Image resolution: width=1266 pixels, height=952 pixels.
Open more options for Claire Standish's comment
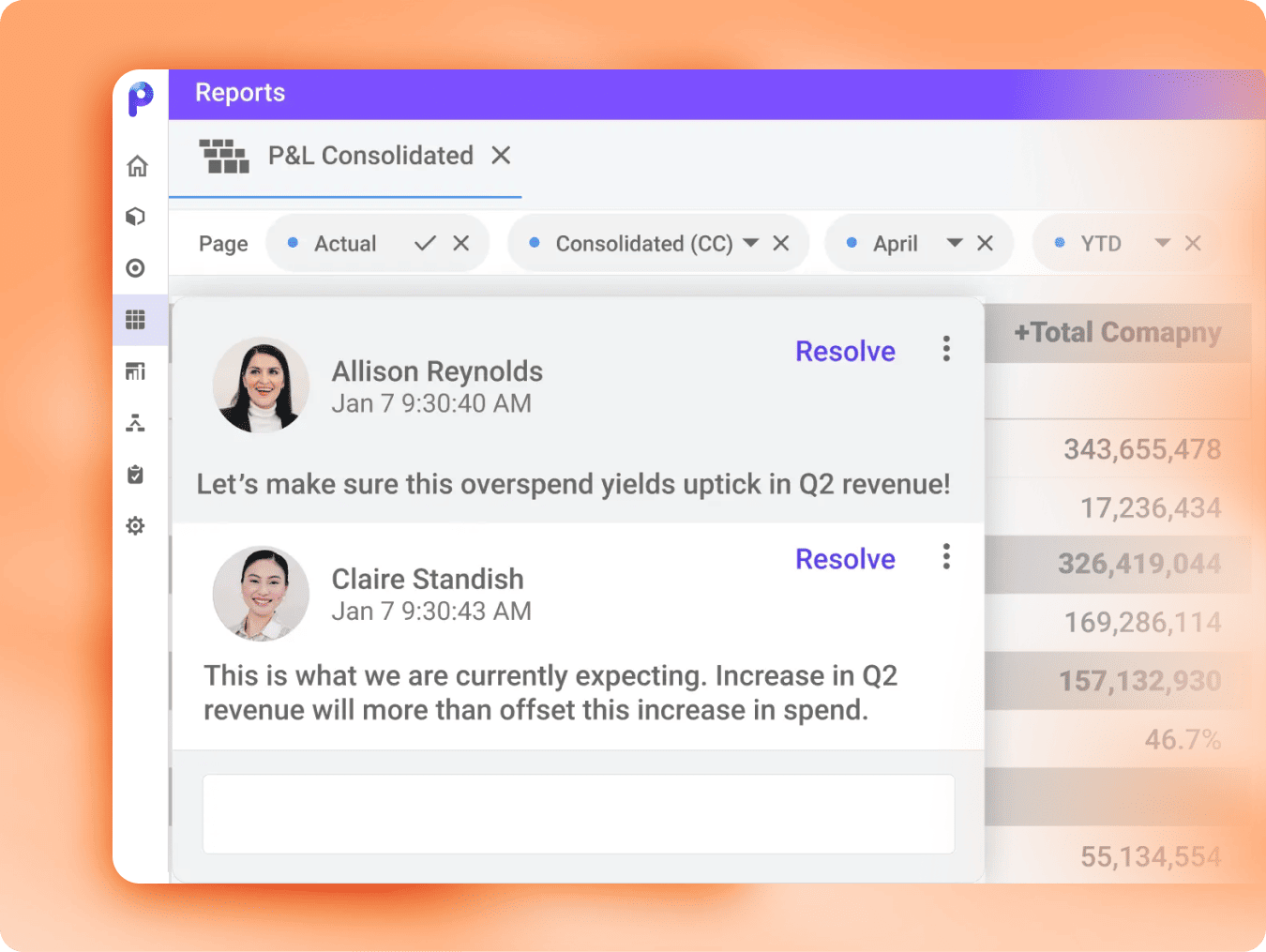click(x=946, y=557)
